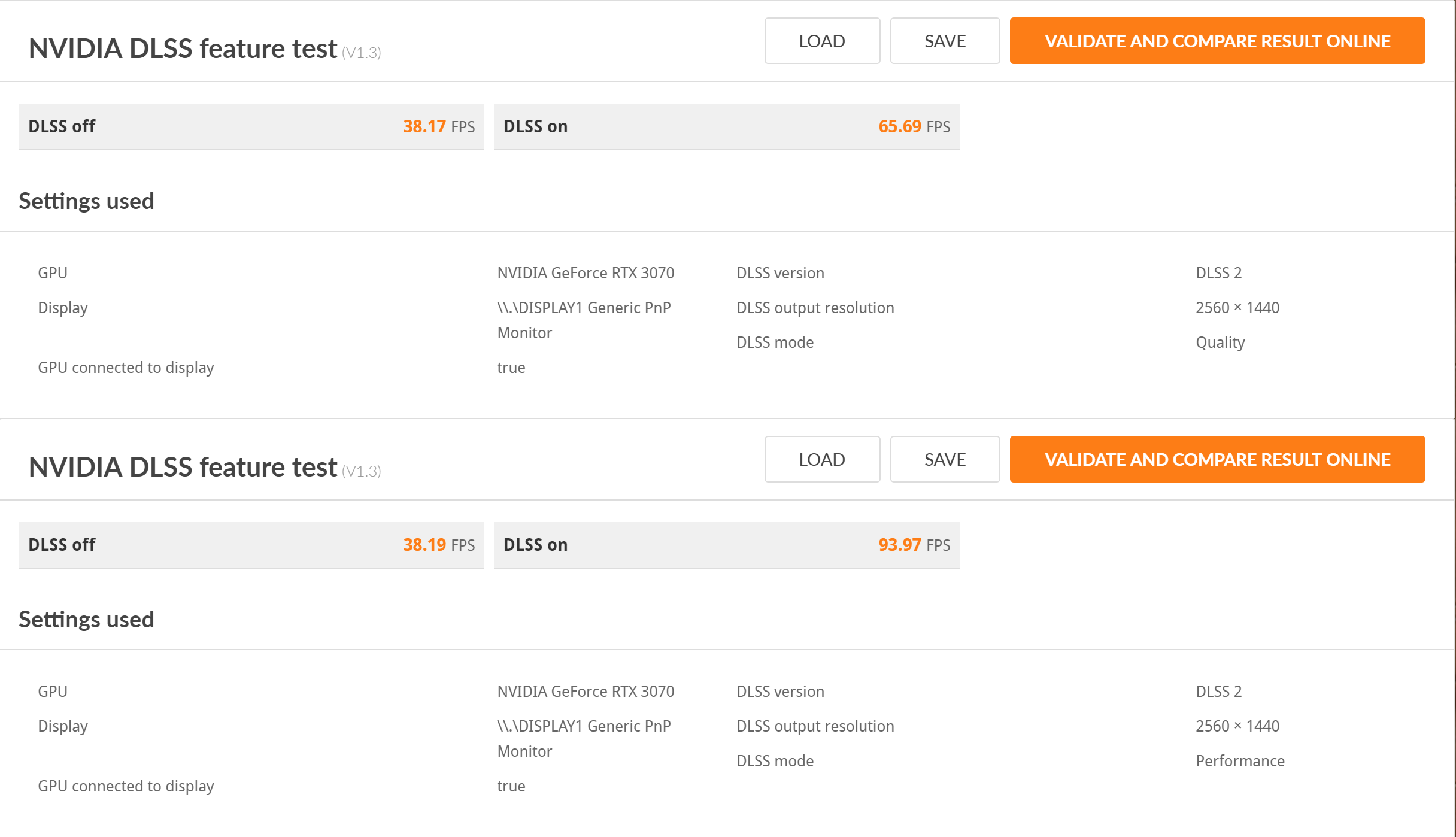Click the DLSS off label beside 38.17 FPS
This screenshot has height=837, width=1456.
(x=62, y=126)
